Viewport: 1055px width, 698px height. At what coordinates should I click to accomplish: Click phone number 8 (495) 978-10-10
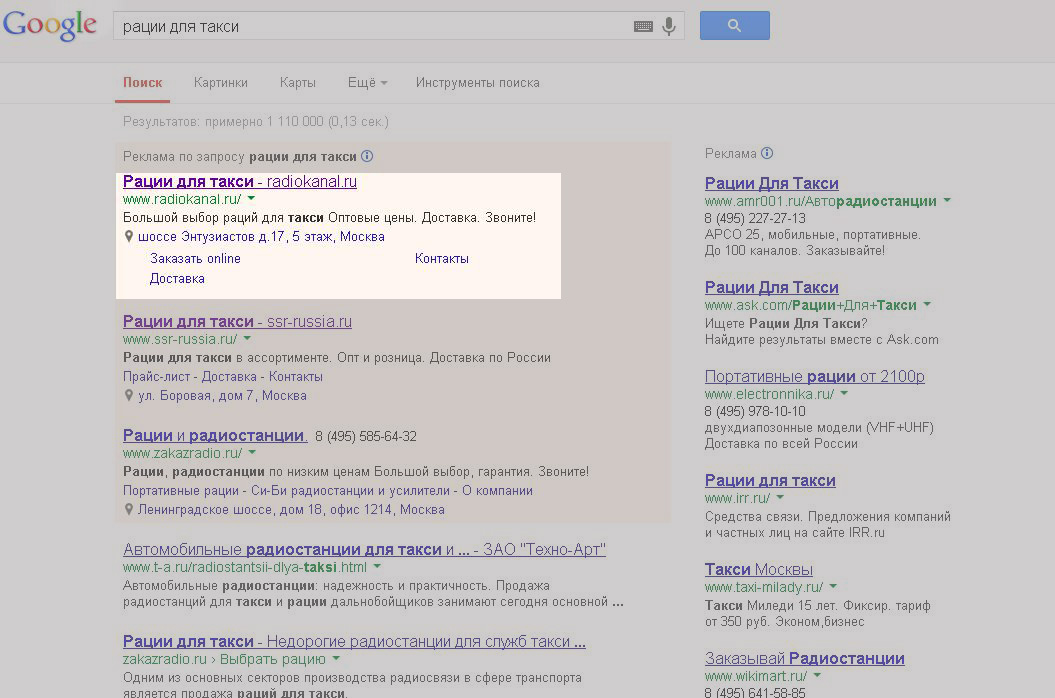[x=755, y=411]
